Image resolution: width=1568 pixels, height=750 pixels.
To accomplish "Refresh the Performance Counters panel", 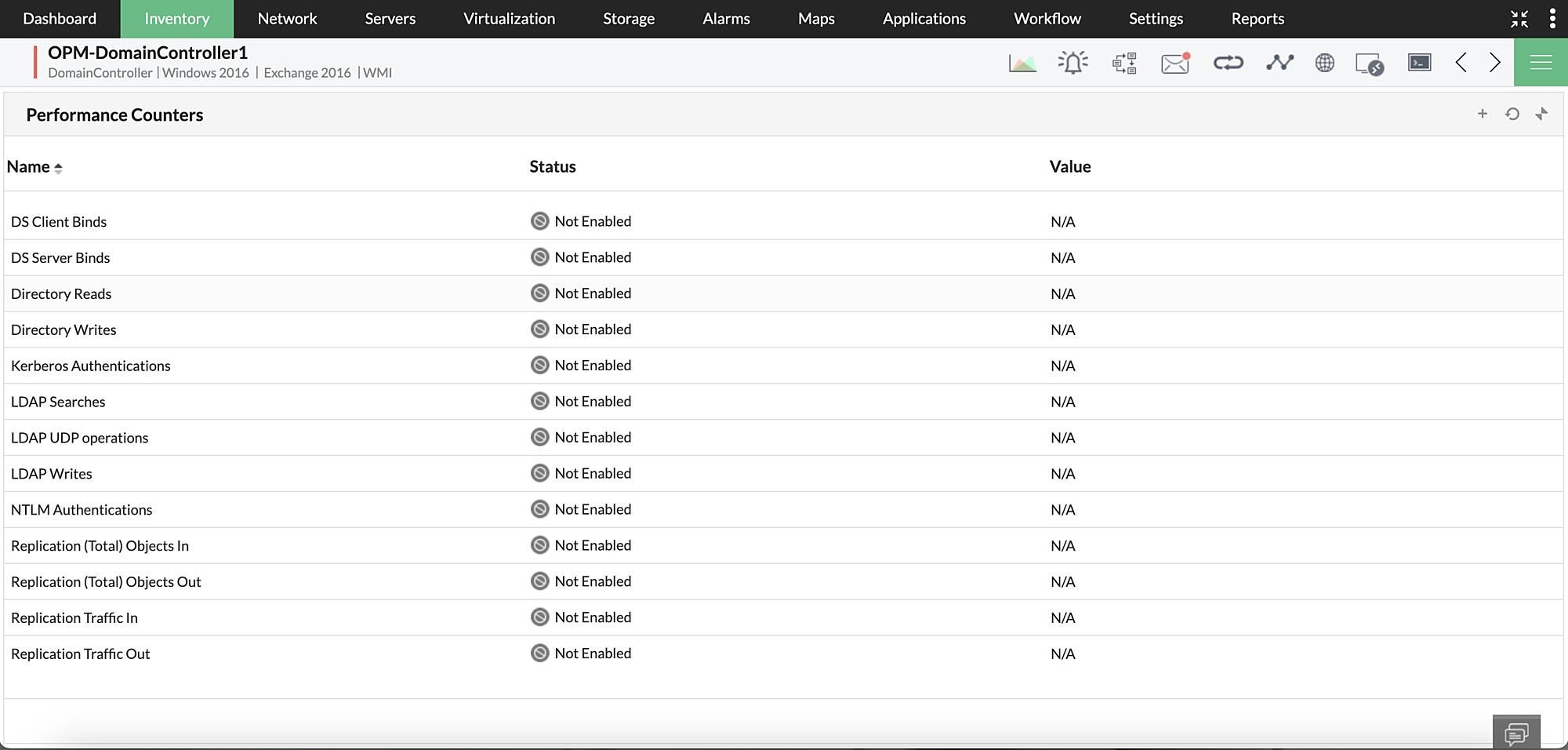I will click(1512, 115).
